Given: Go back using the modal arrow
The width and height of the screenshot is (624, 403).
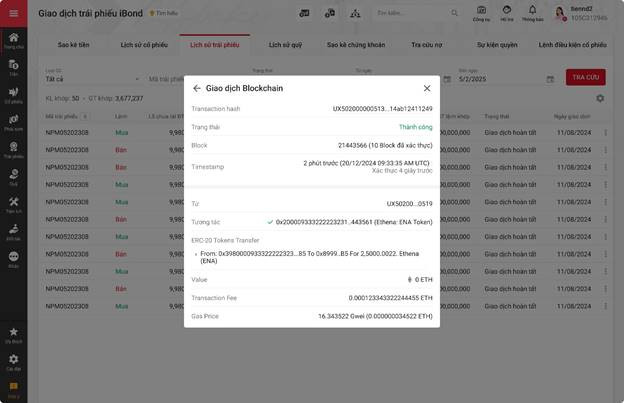Looking at the screenshot, I should click(x=197, y=88).
